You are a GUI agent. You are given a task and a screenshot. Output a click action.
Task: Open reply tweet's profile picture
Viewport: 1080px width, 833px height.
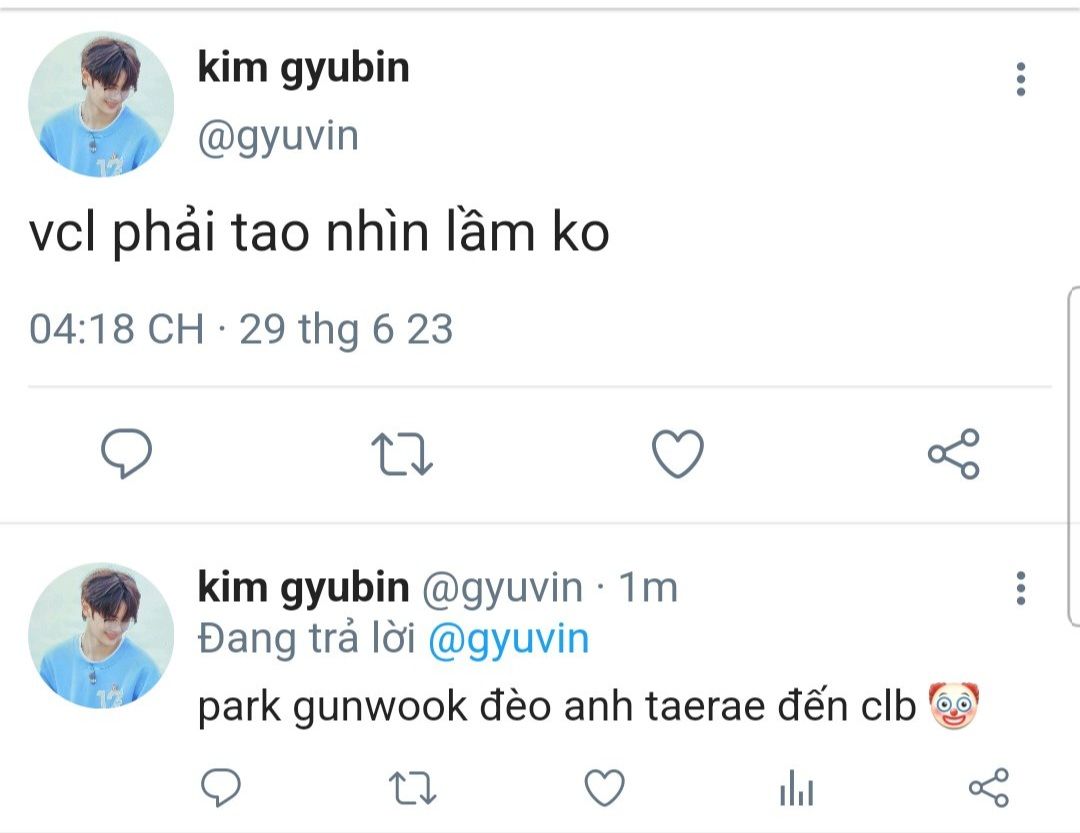click(x=100, y=635)
